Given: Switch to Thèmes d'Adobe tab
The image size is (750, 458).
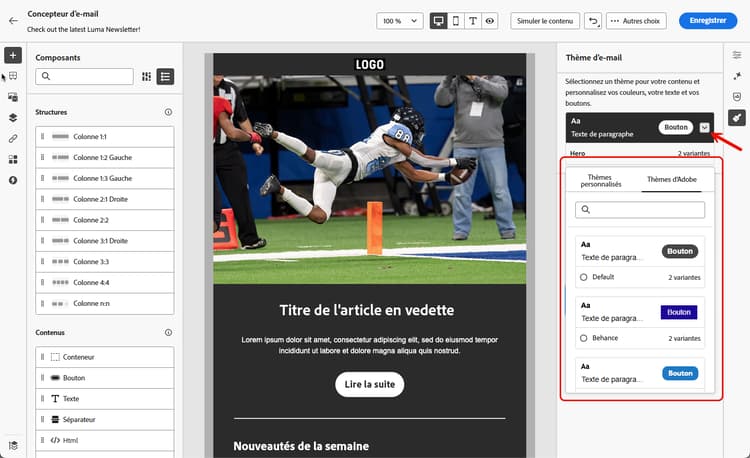Looking at the screenshot, I should pos(672,179).
